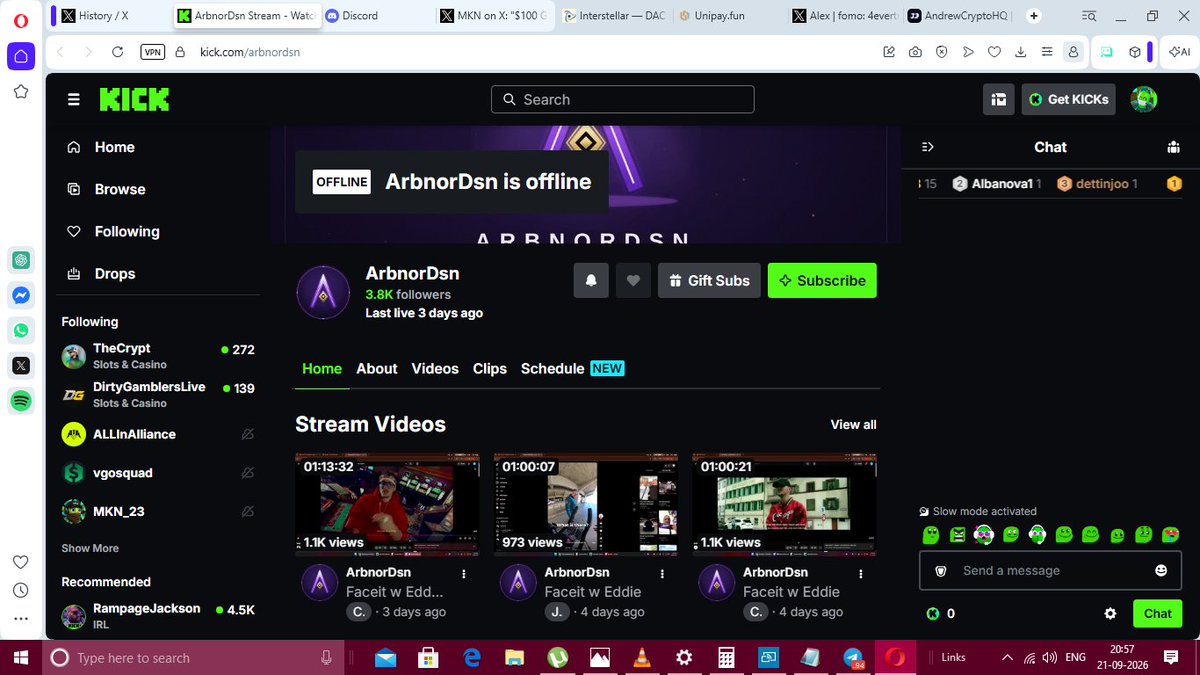Open Telegram from Windows taskbar
This screenshot has height=675, width=1200.
coord(853,658)
